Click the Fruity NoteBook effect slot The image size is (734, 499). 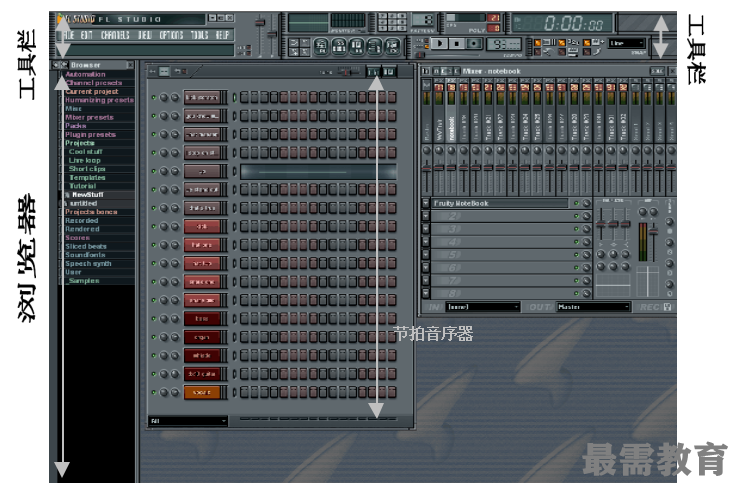pyautogui.click(x=499, y=203)
